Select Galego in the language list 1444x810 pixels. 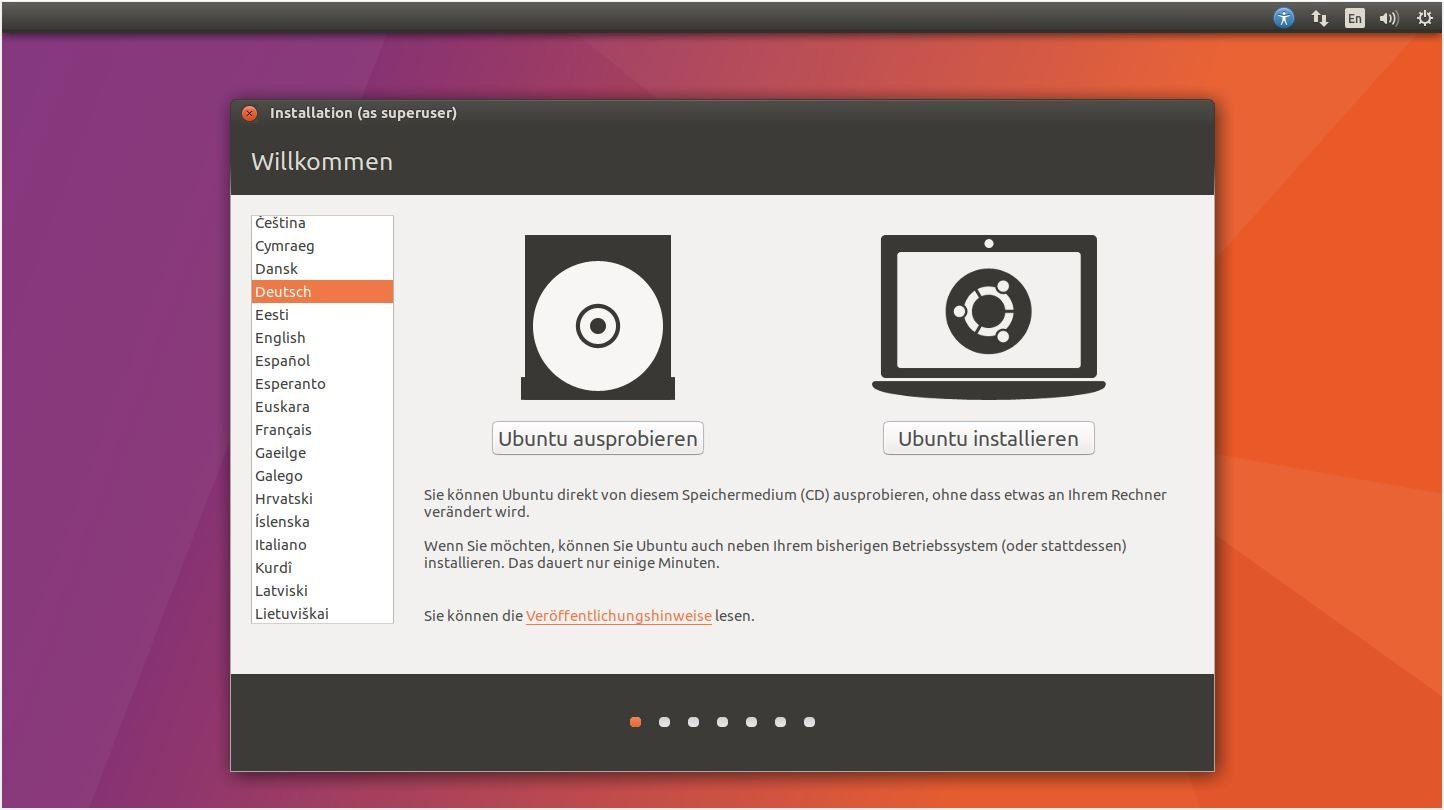click(322, 476)
